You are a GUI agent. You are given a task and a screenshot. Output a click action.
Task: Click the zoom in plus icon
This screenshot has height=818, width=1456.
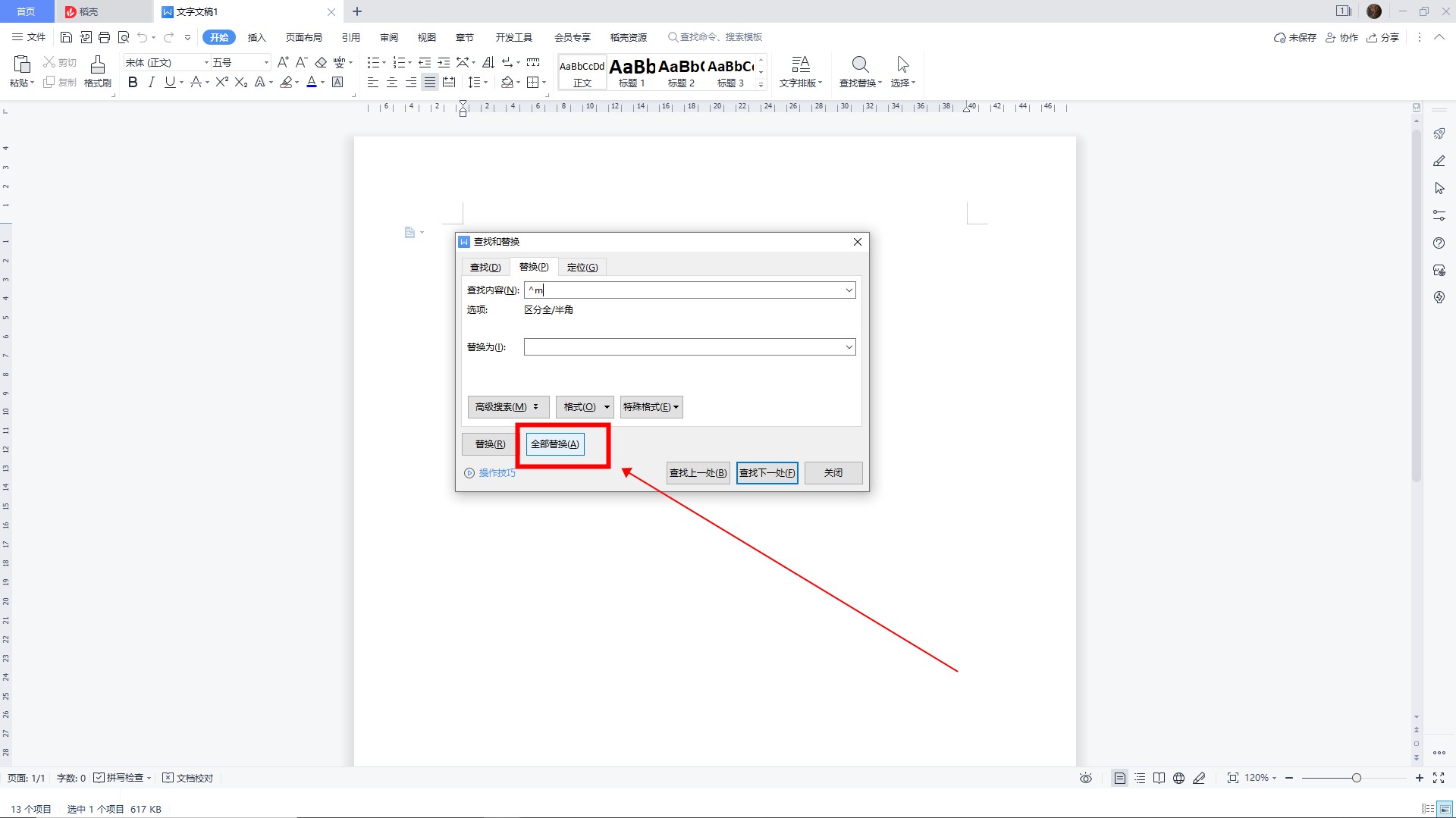1419,778
